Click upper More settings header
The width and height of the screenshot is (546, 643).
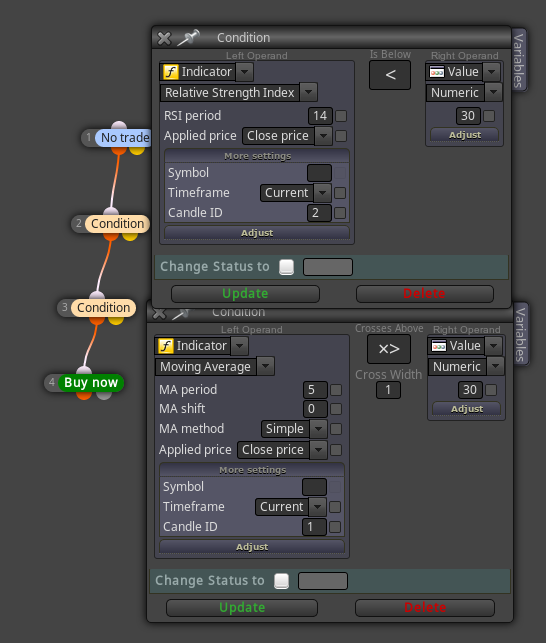point(257,156)
